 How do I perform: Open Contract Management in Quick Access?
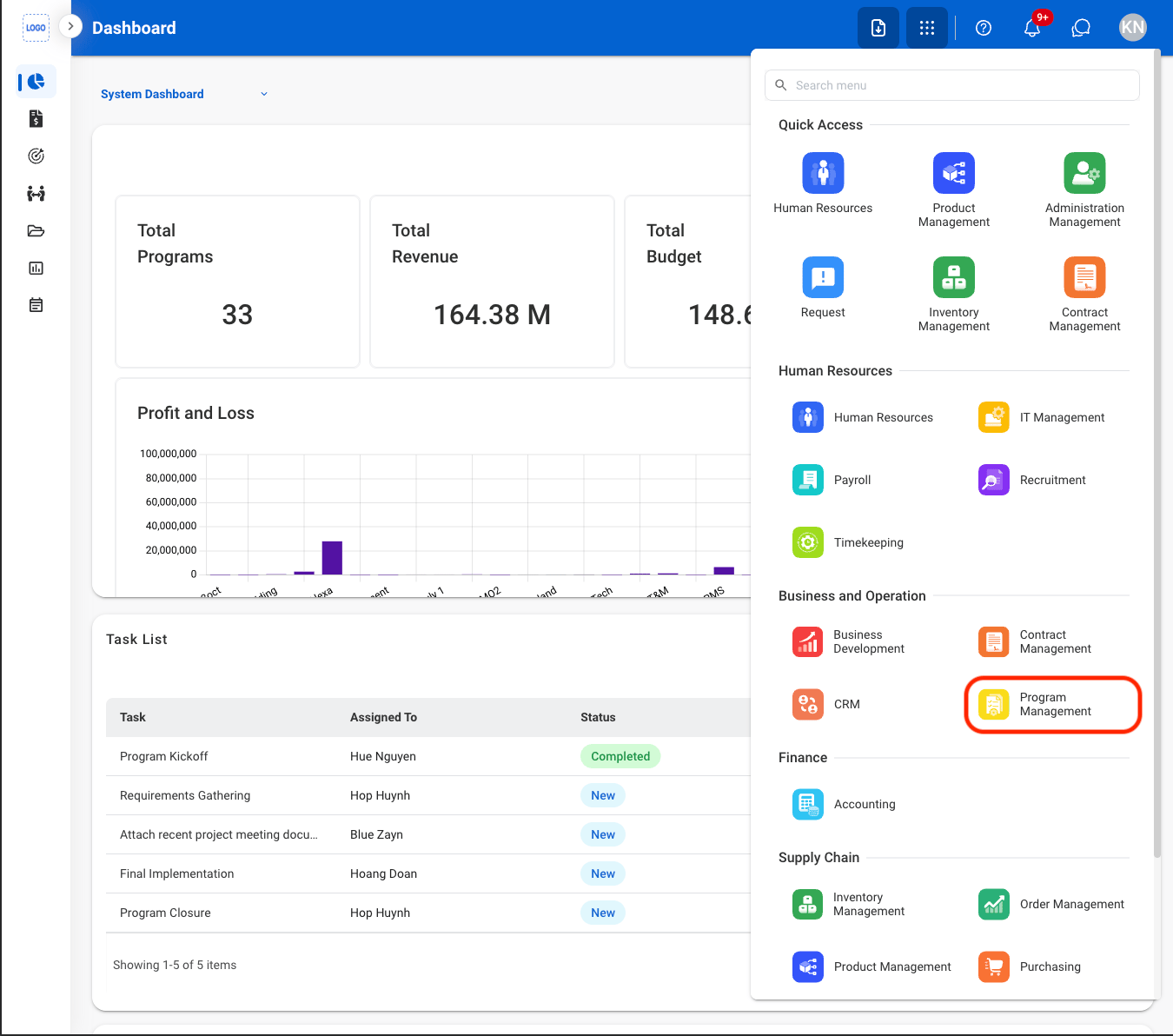coord(1084,295)
